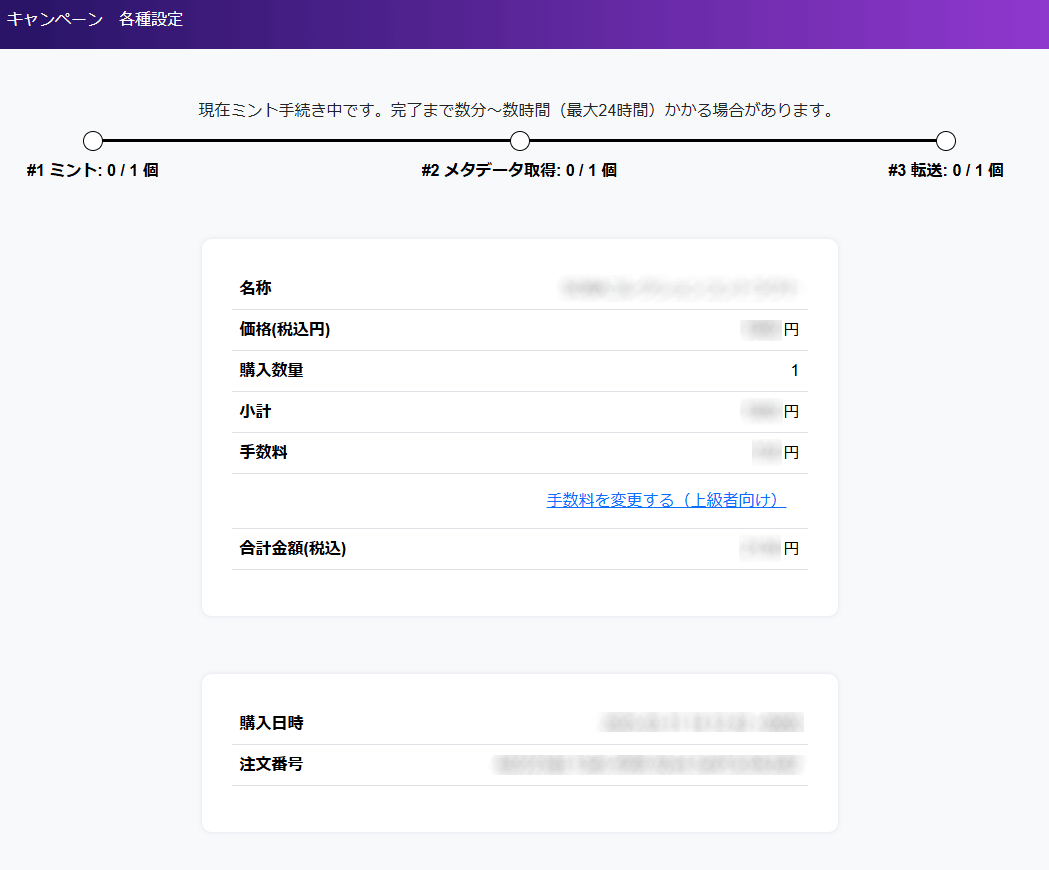Click the #2 メタデータ取得 step circle
This screenshot has width=1049, height=870.
tap(520, 141)
